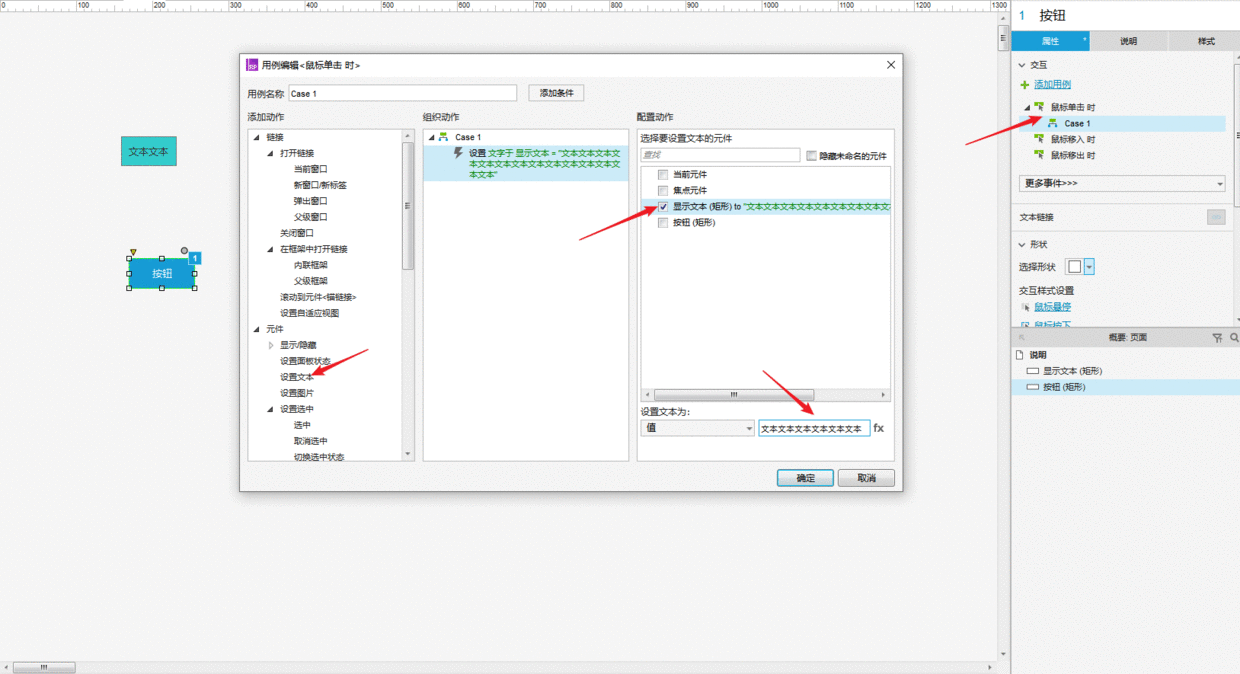Click the outline panel search icon

[x=1234, y=338]
